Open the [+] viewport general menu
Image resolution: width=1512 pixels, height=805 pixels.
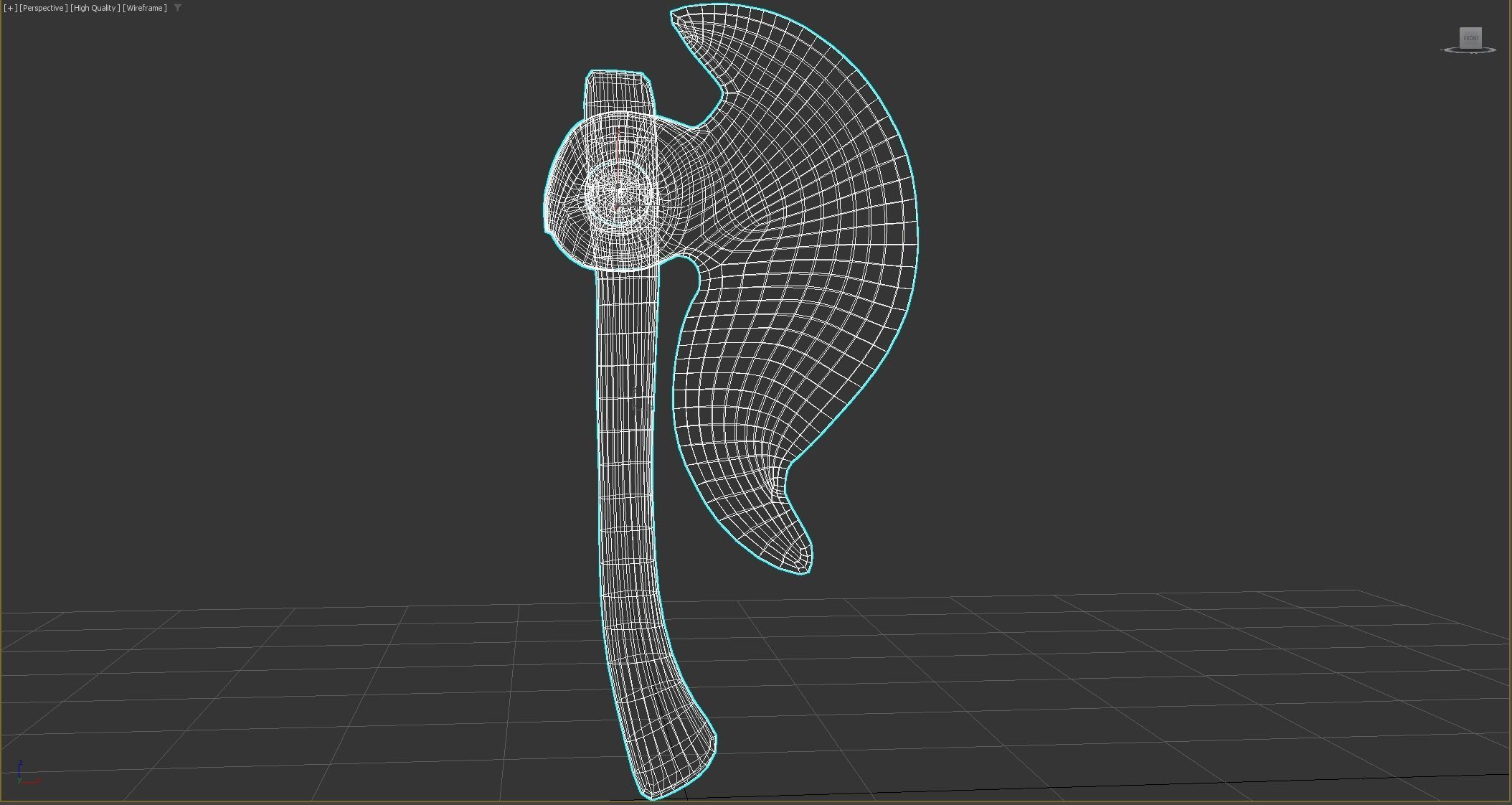coord(10,8)
